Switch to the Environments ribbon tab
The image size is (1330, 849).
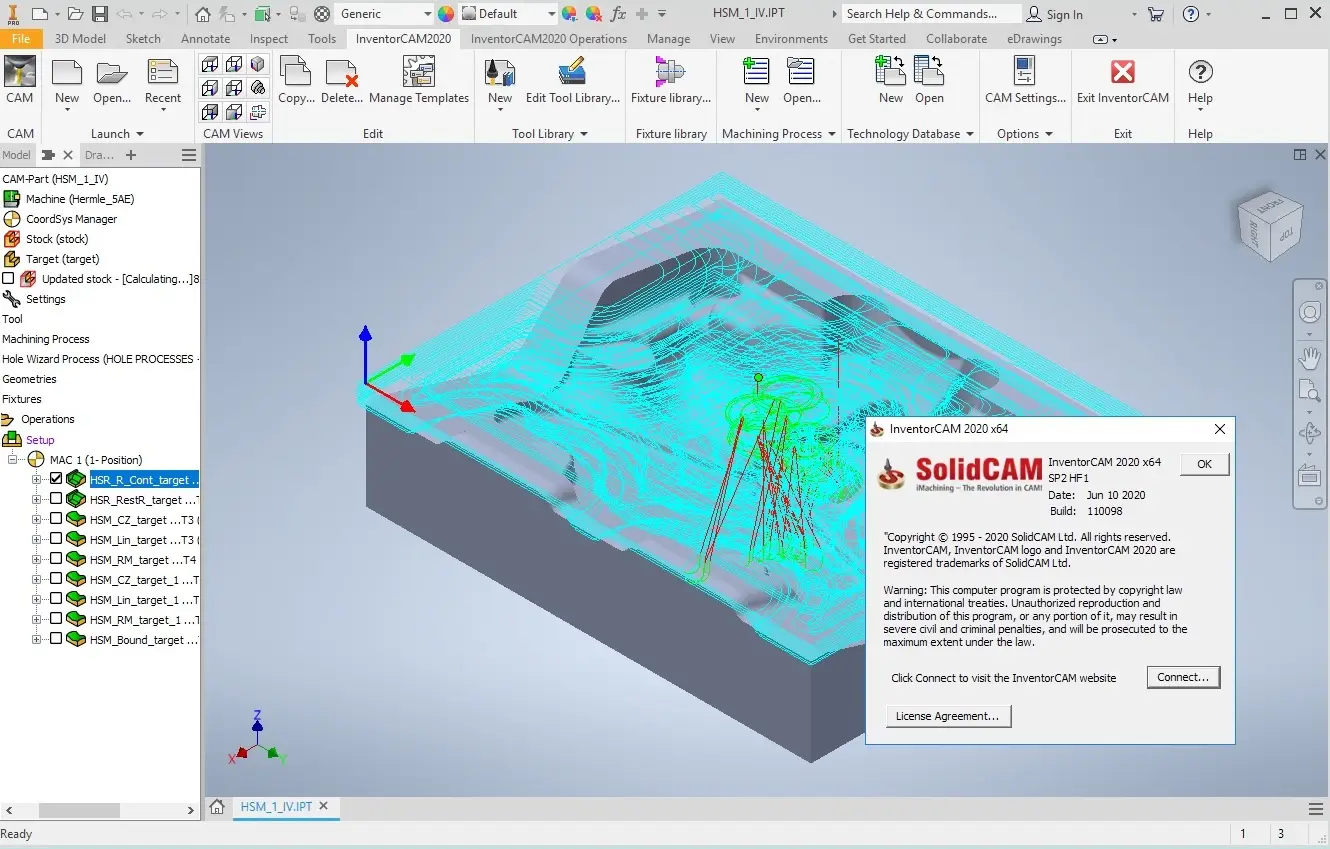pos(791,39)
